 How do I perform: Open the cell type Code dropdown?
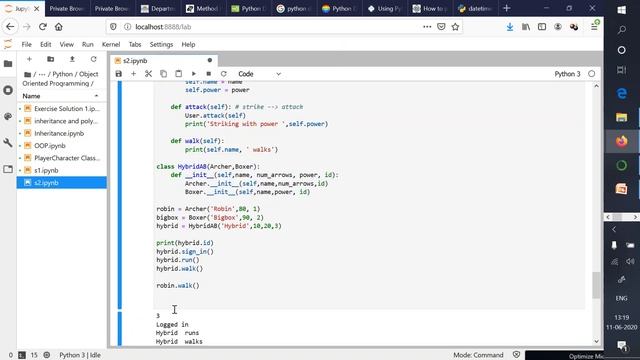[260, 74]
